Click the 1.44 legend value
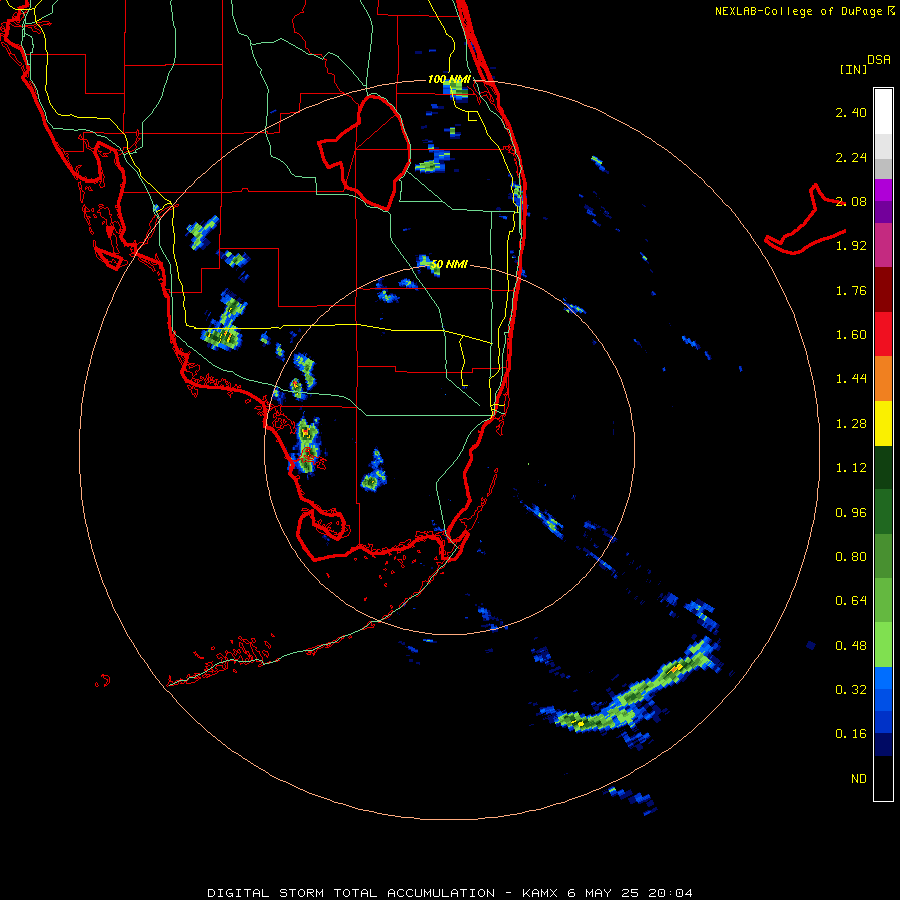 851,379
